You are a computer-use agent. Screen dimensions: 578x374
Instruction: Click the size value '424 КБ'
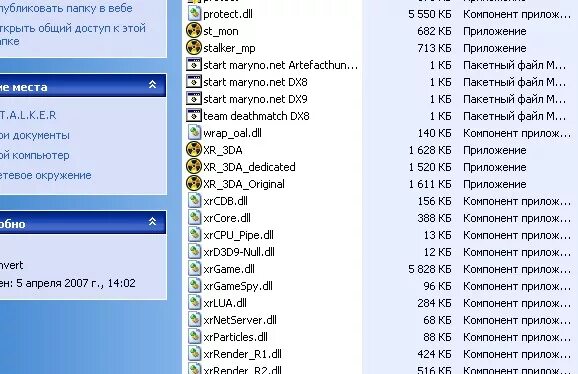click(434, 354)
